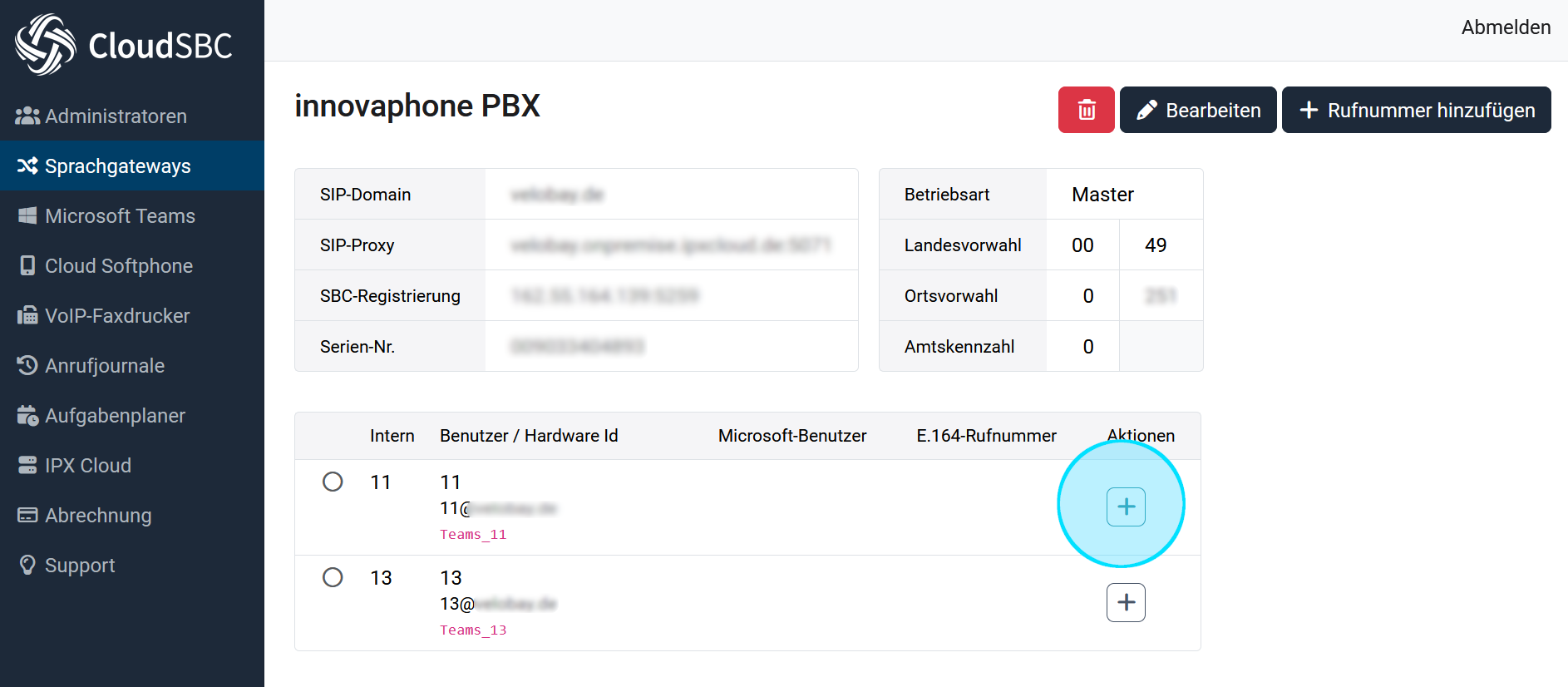Click the red trash delete icon

tap(1086, 110)
